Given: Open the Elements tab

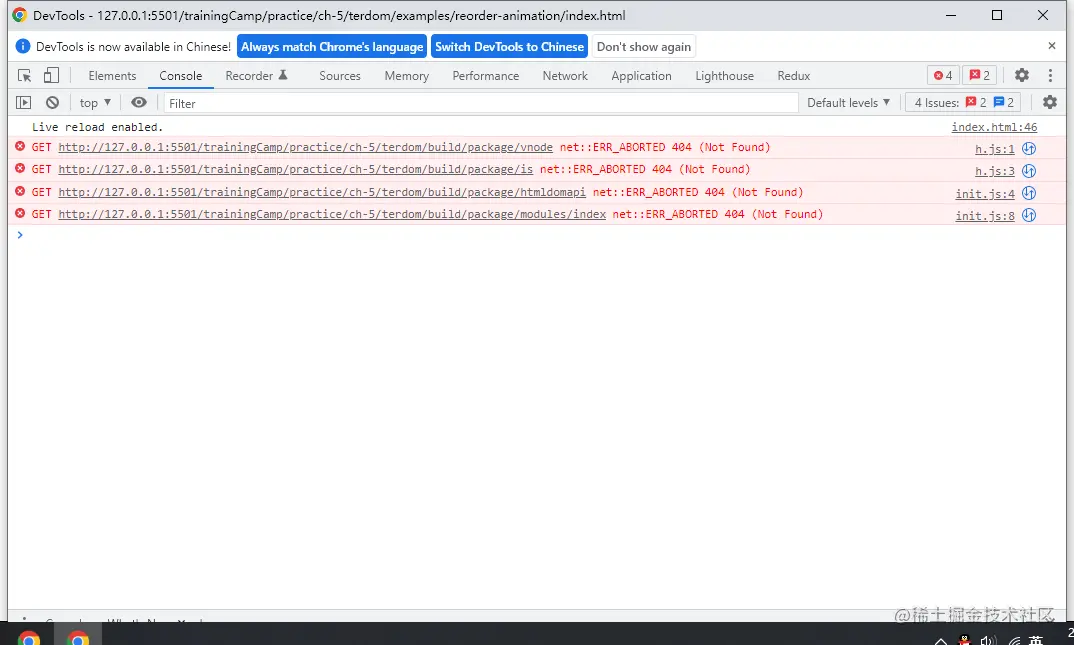Looking at the screenshot, I should pyautogui.click(x=112, y=76).
